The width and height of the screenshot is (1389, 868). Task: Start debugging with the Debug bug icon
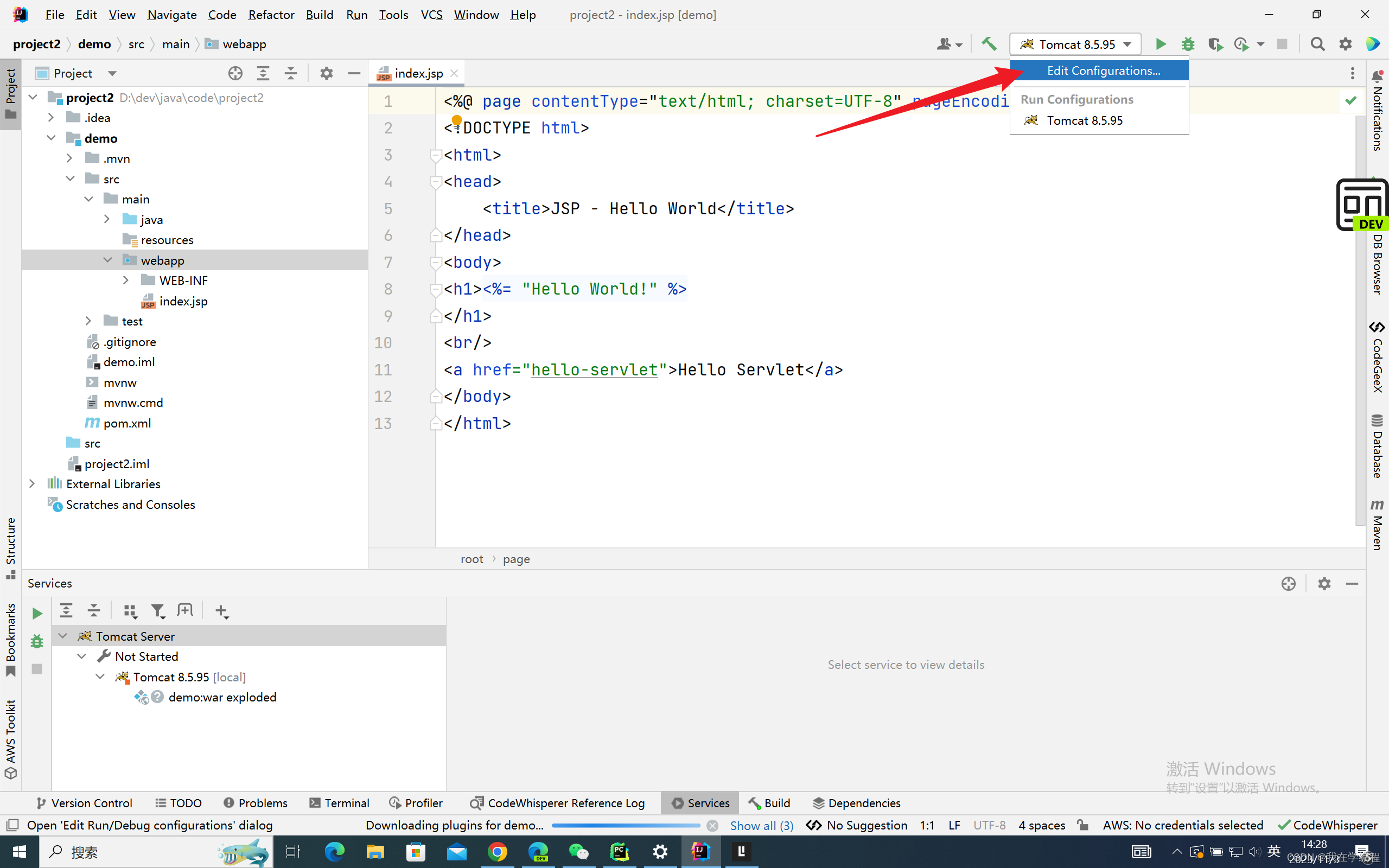tap(1188, 44)
